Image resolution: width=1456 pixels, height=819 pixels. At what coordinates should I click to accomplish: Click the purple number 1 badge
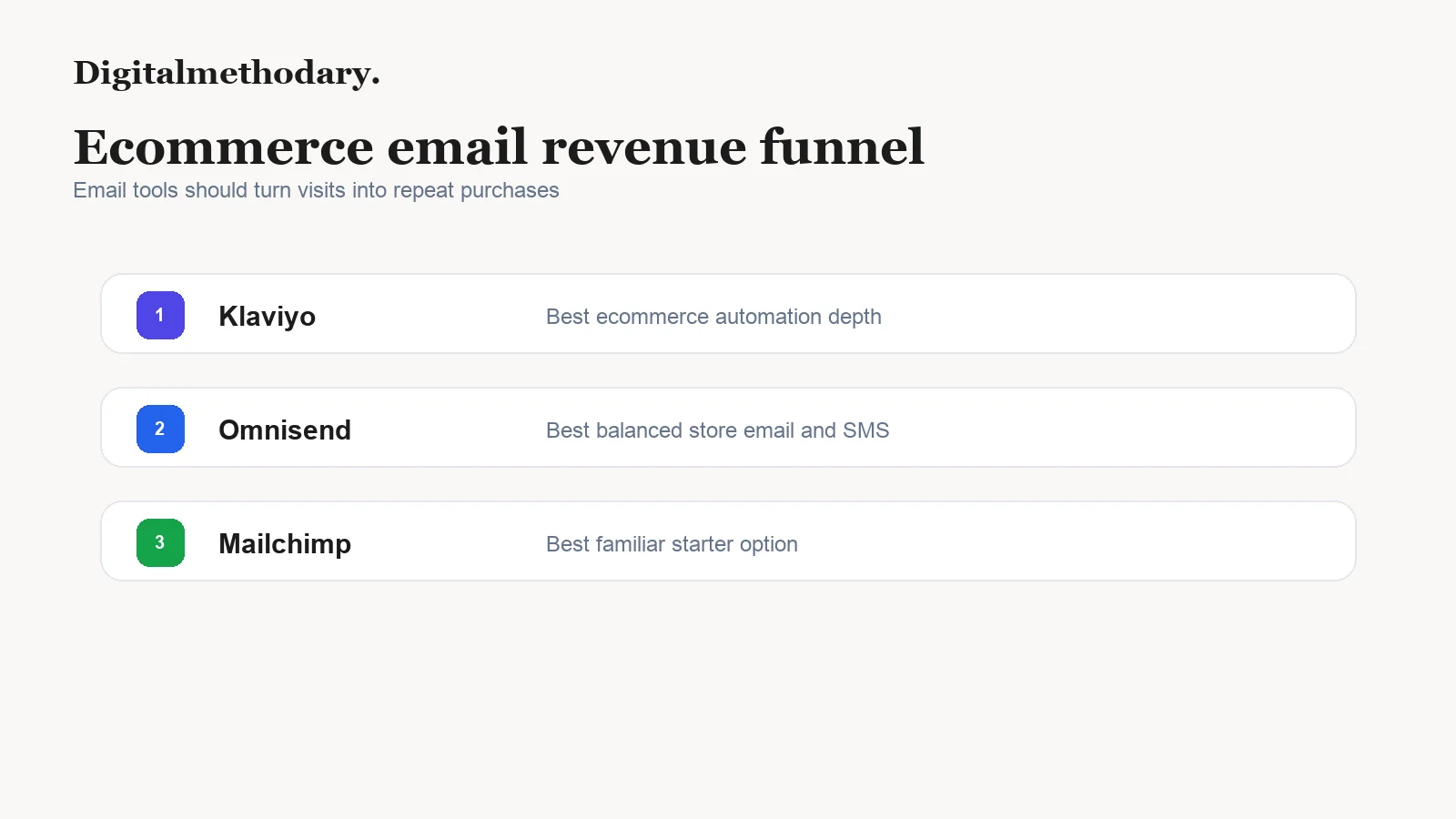(x=160, y=315)
